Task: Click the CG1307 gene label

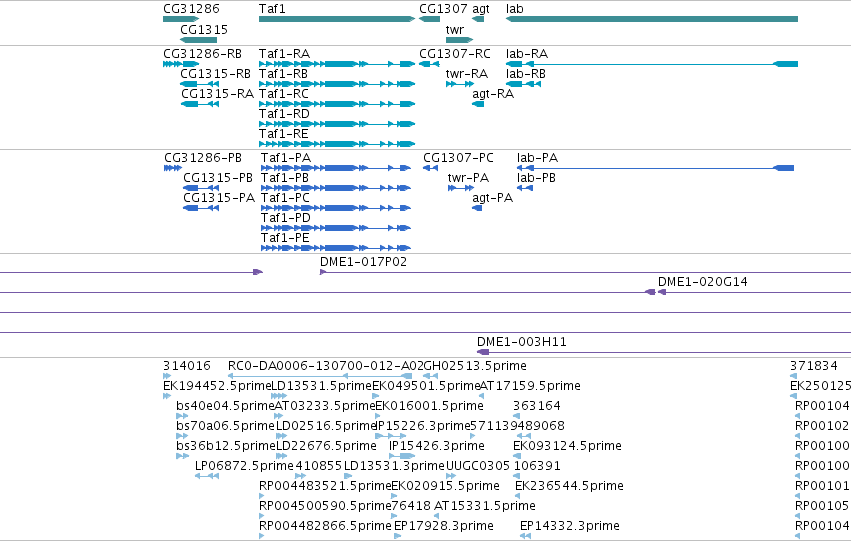Action: coord(443,9)
